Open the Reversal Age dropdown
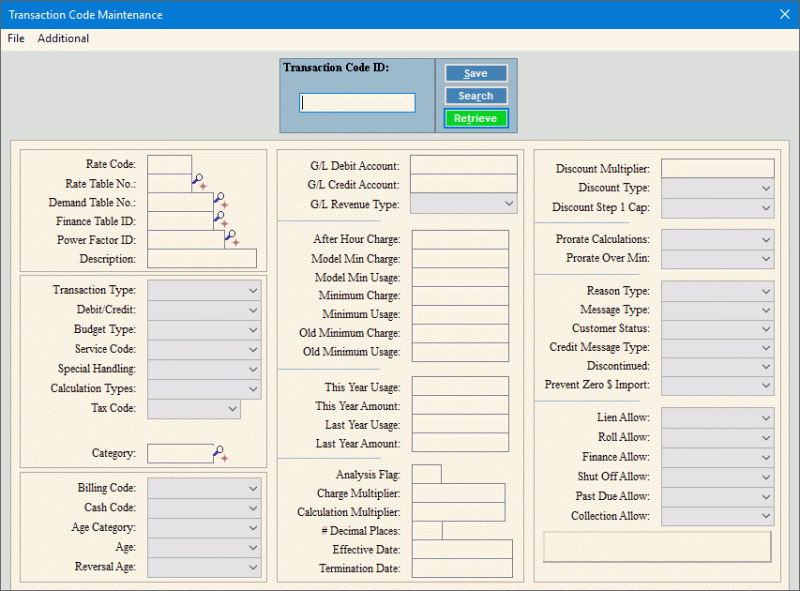Viewport: 800px width, 591px height. coord(204,568)
